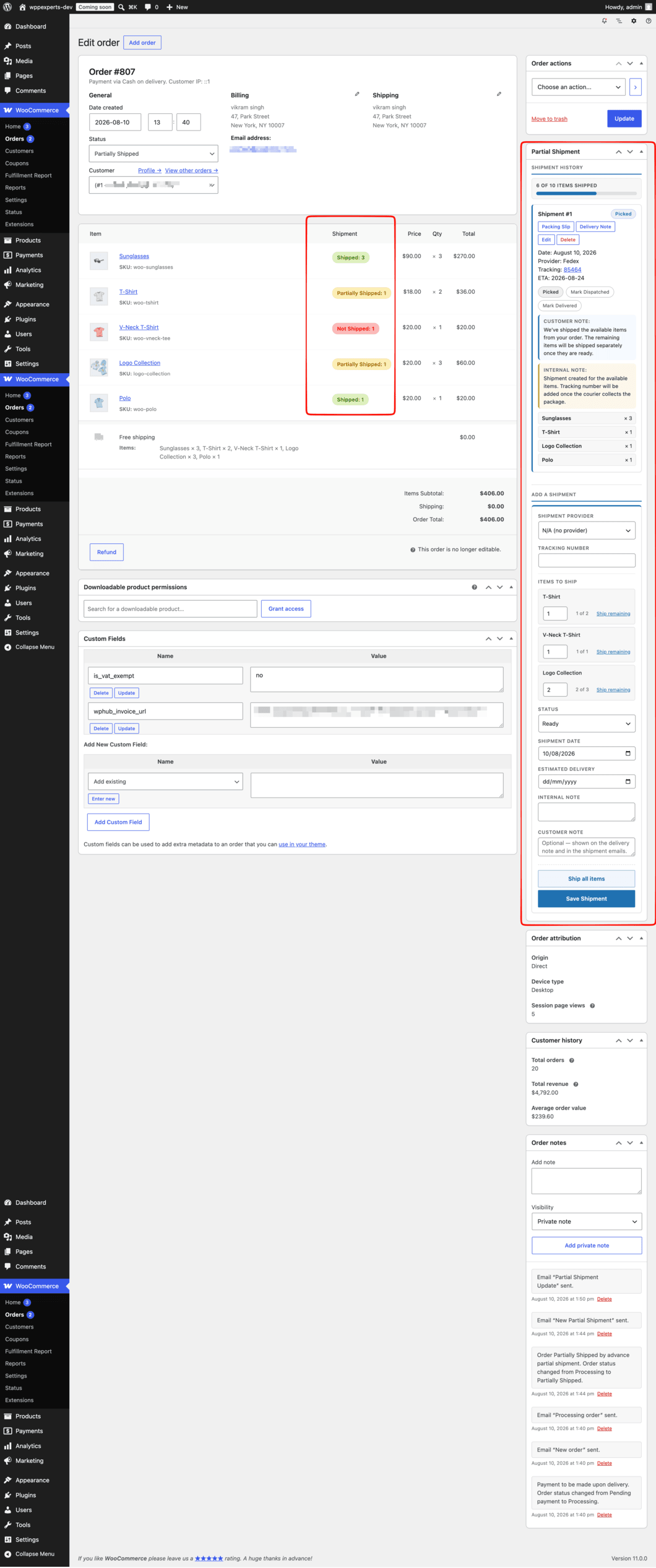Open the Choose an action dropdown
Viewport: 656px width, 1568px height.
(578, 87)
